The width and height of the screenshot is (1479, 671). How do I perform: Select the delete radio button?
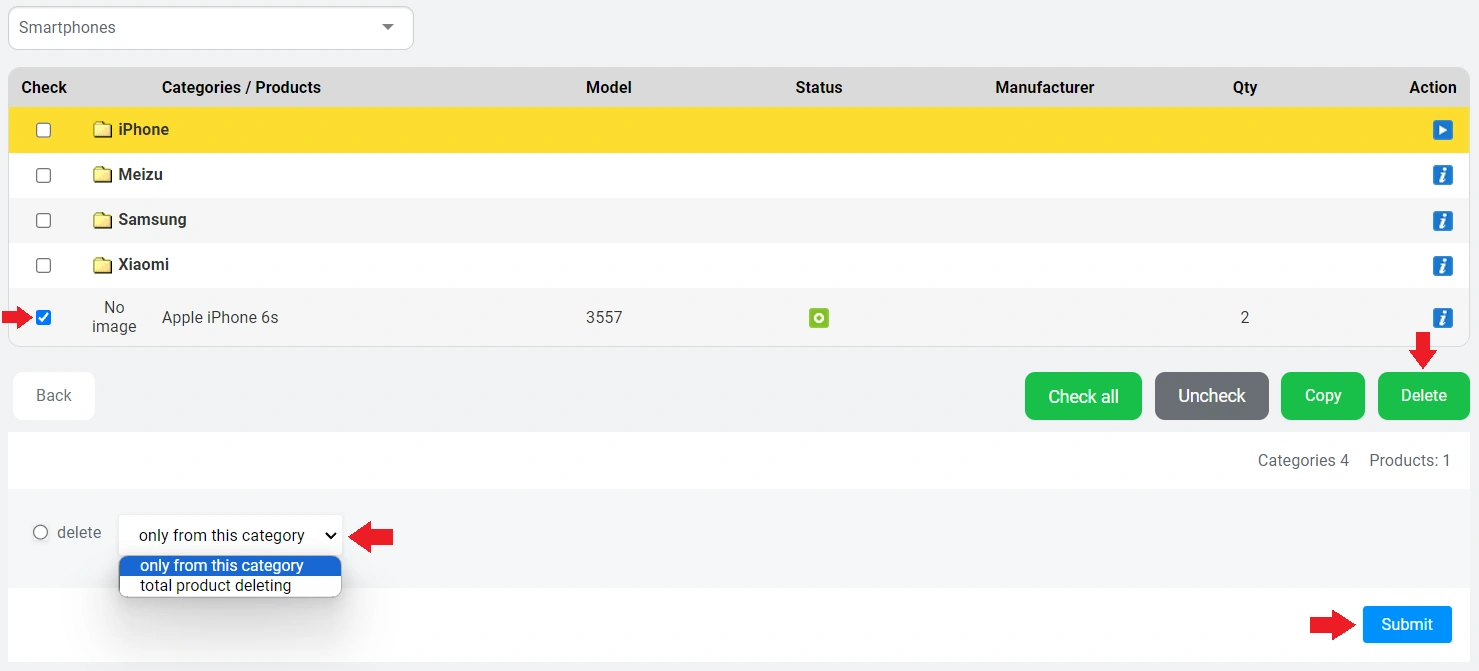tap(41, 533)
